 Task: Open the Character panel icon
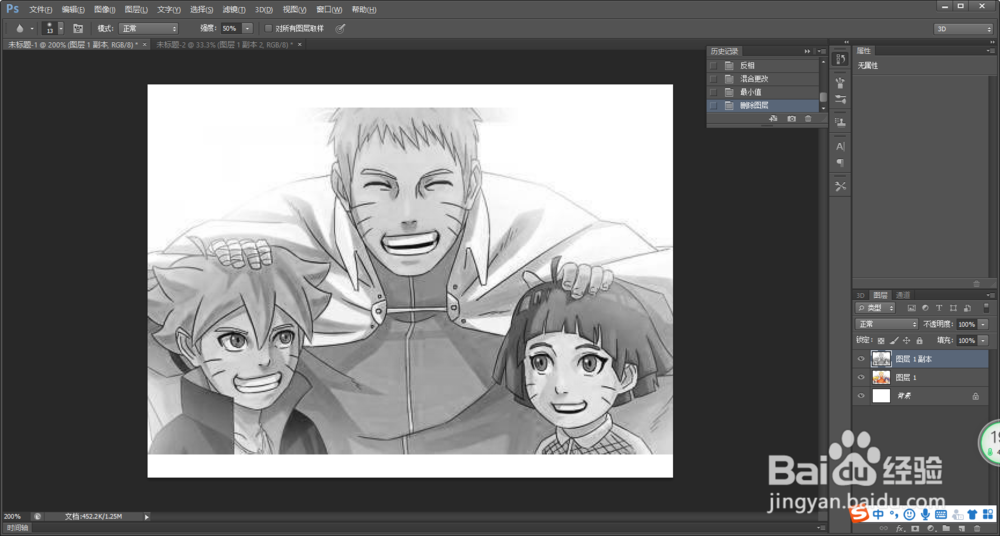[x=841, y=146]
